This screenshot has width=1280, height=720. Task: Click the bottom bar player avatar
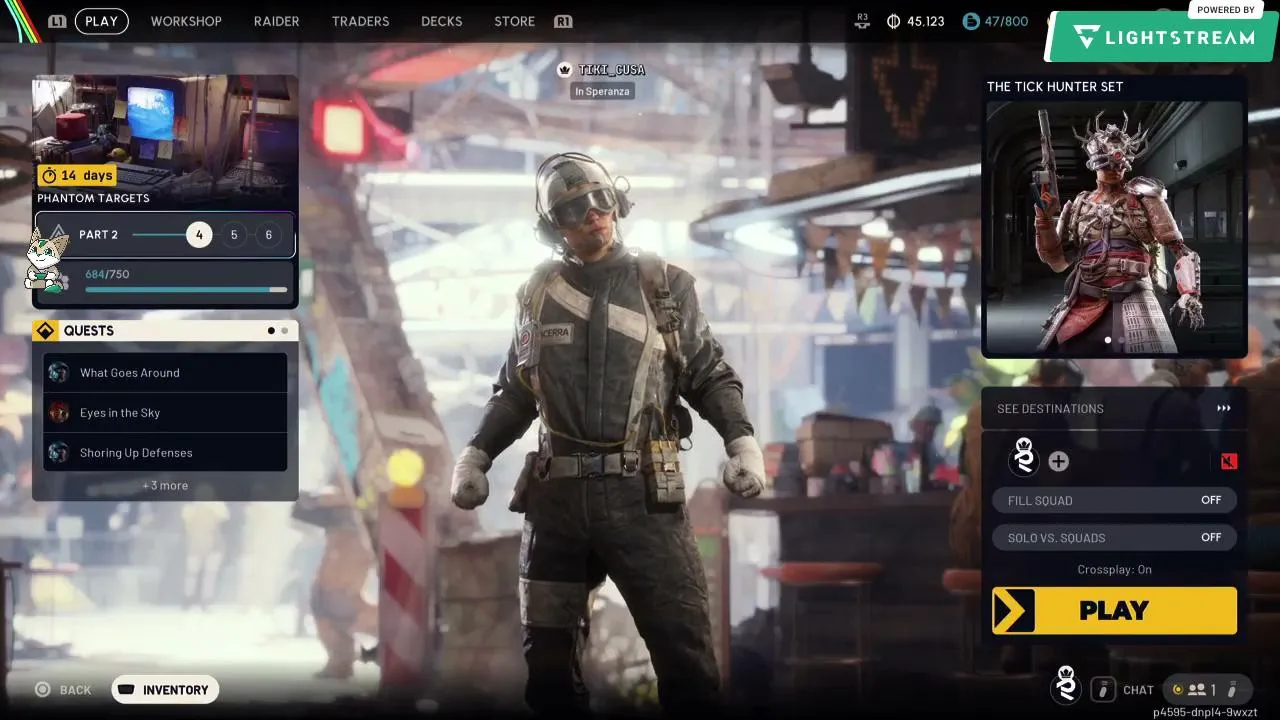click(1066, 685)
